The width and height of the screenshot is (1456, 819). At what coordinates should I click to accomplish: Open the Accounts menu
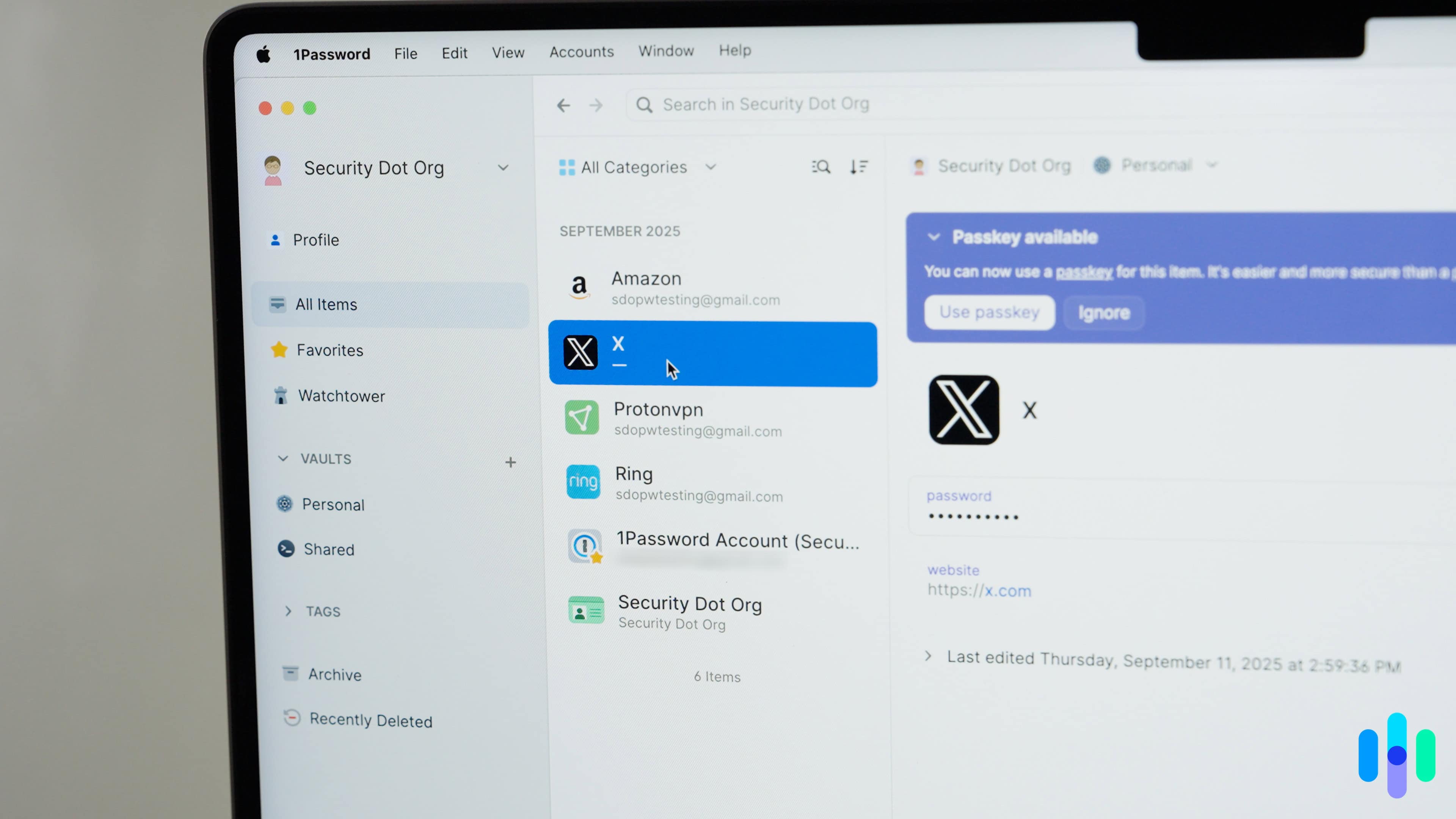pyautogui.click(x=581, y=52)
